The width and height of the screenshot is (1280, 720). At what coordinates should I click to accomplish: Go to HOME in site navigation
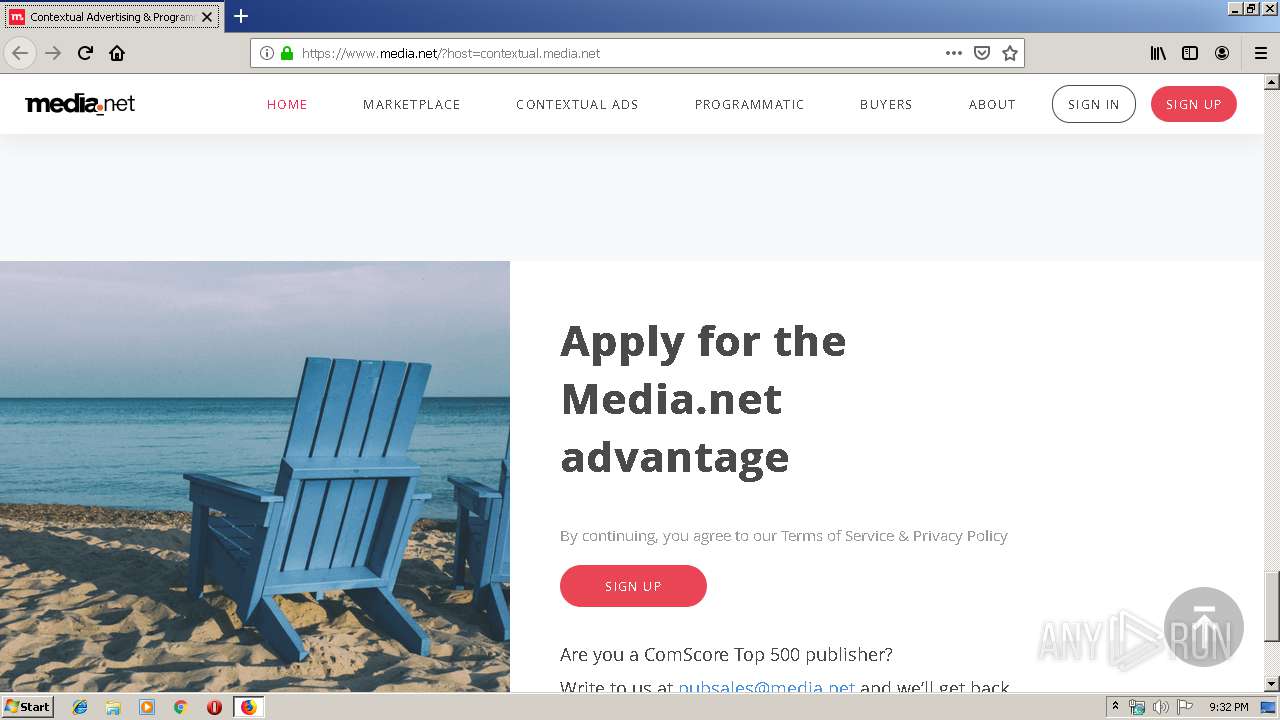287,104
